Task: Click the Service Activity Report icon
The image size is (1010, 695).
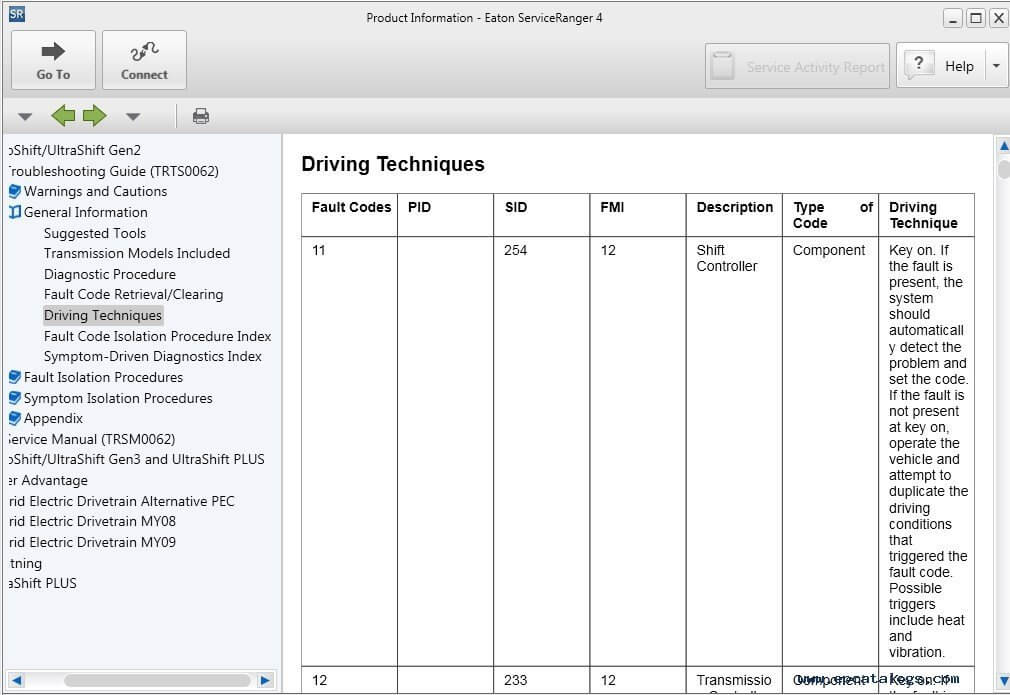Action: click(x=723, y=64)
